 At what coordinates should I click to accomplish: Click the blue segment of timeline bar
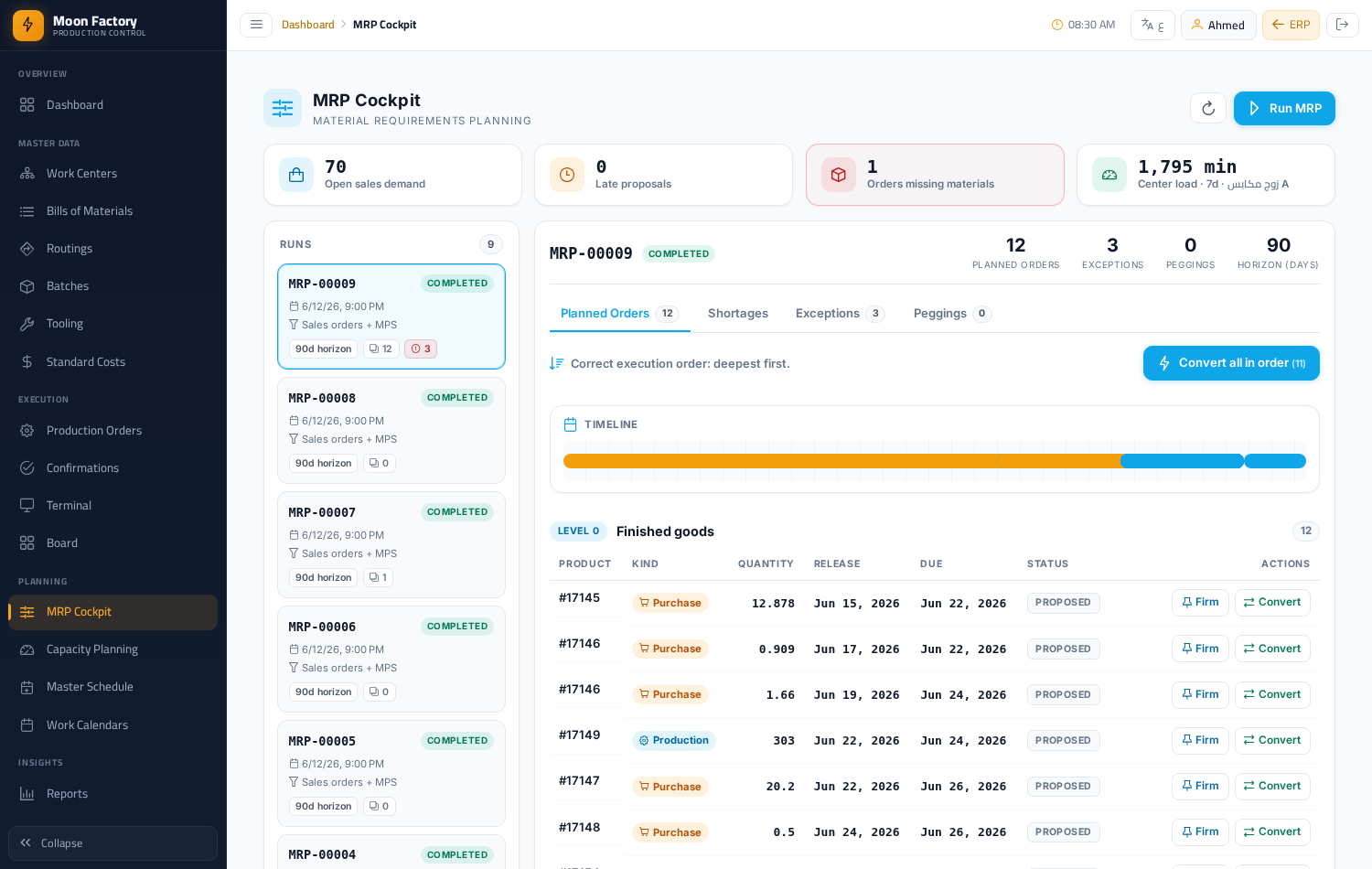click(x=1182, y=461)
